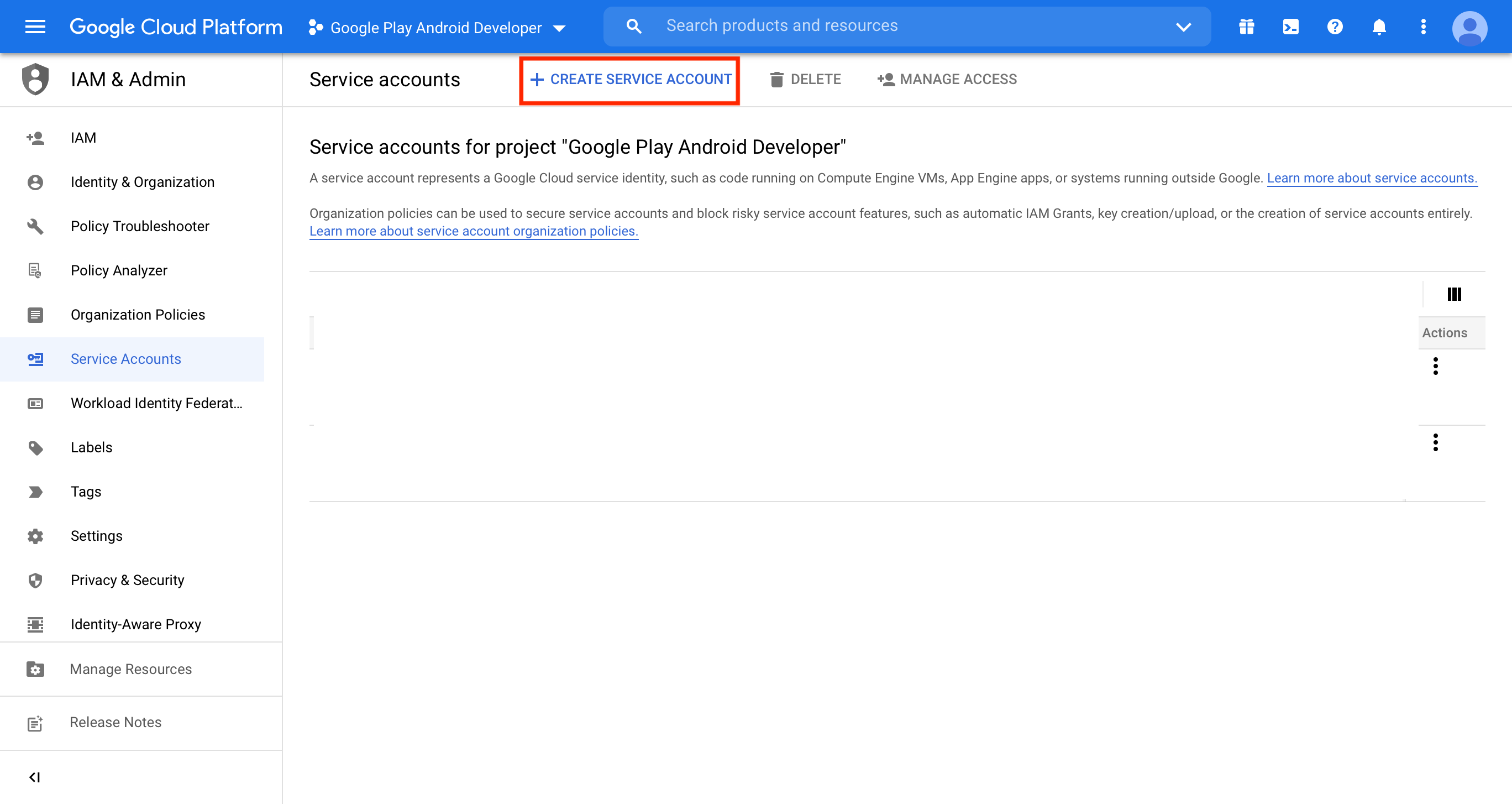The image size is (1512, 804).
Task: Click the Privacy & Security shield icon
Action: [x=35, y=580]
